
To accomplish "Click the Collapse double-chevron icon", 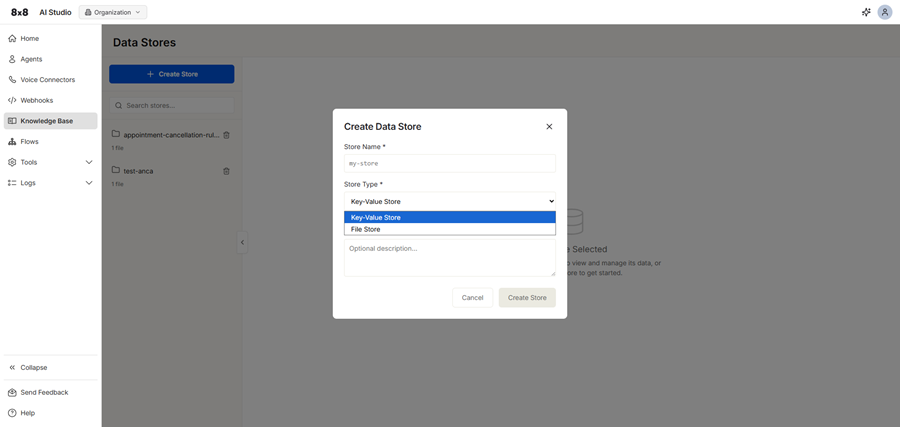I will pos(12,367).
